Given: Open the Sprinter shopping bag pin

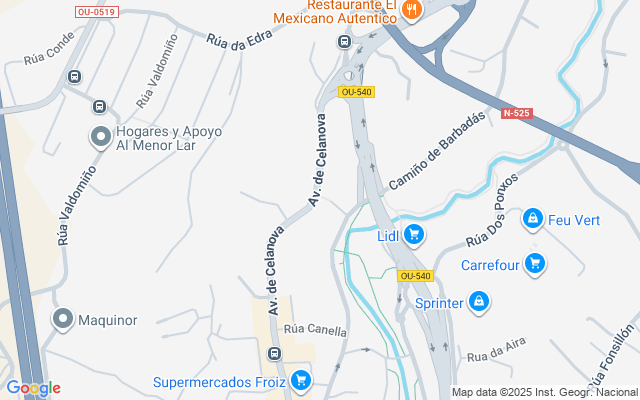Looking at the screenshot, I should [479, 302].
